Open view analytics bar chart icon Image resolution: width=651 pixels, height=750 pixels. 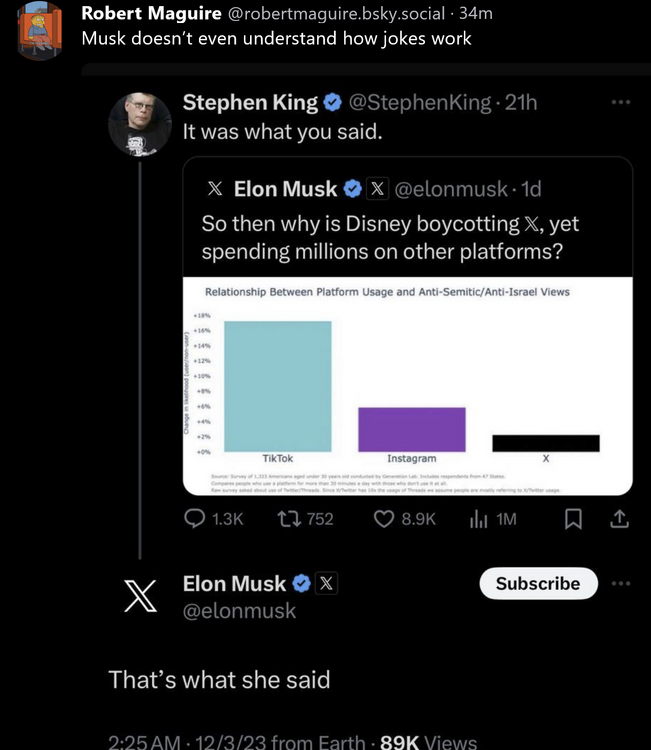[x=478, y=518]
